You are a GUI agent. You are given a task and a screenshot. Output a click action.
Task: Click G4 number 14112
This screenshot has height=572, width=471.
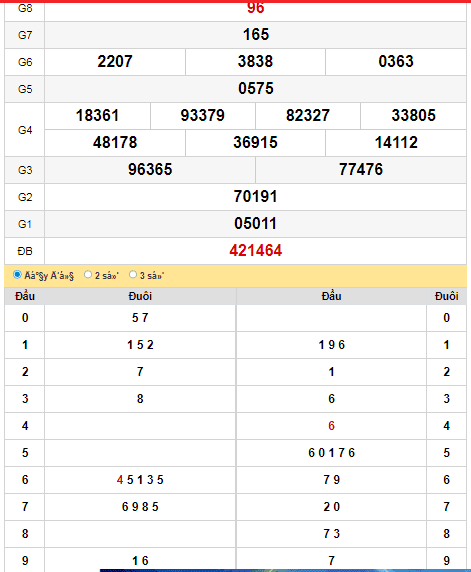pos(396,143)
